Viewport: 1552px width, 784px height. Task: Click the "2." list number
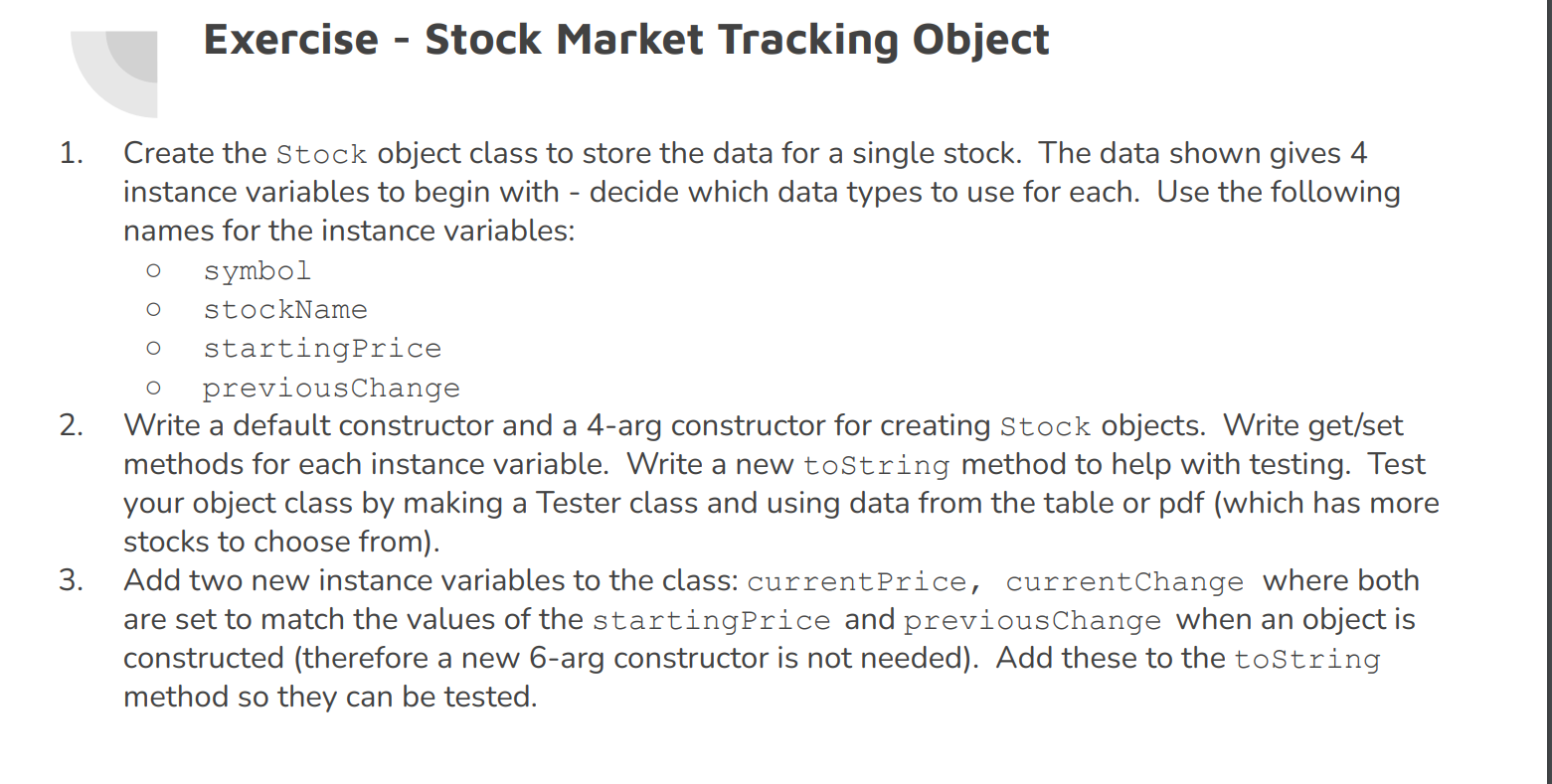(x=71, y=425)
